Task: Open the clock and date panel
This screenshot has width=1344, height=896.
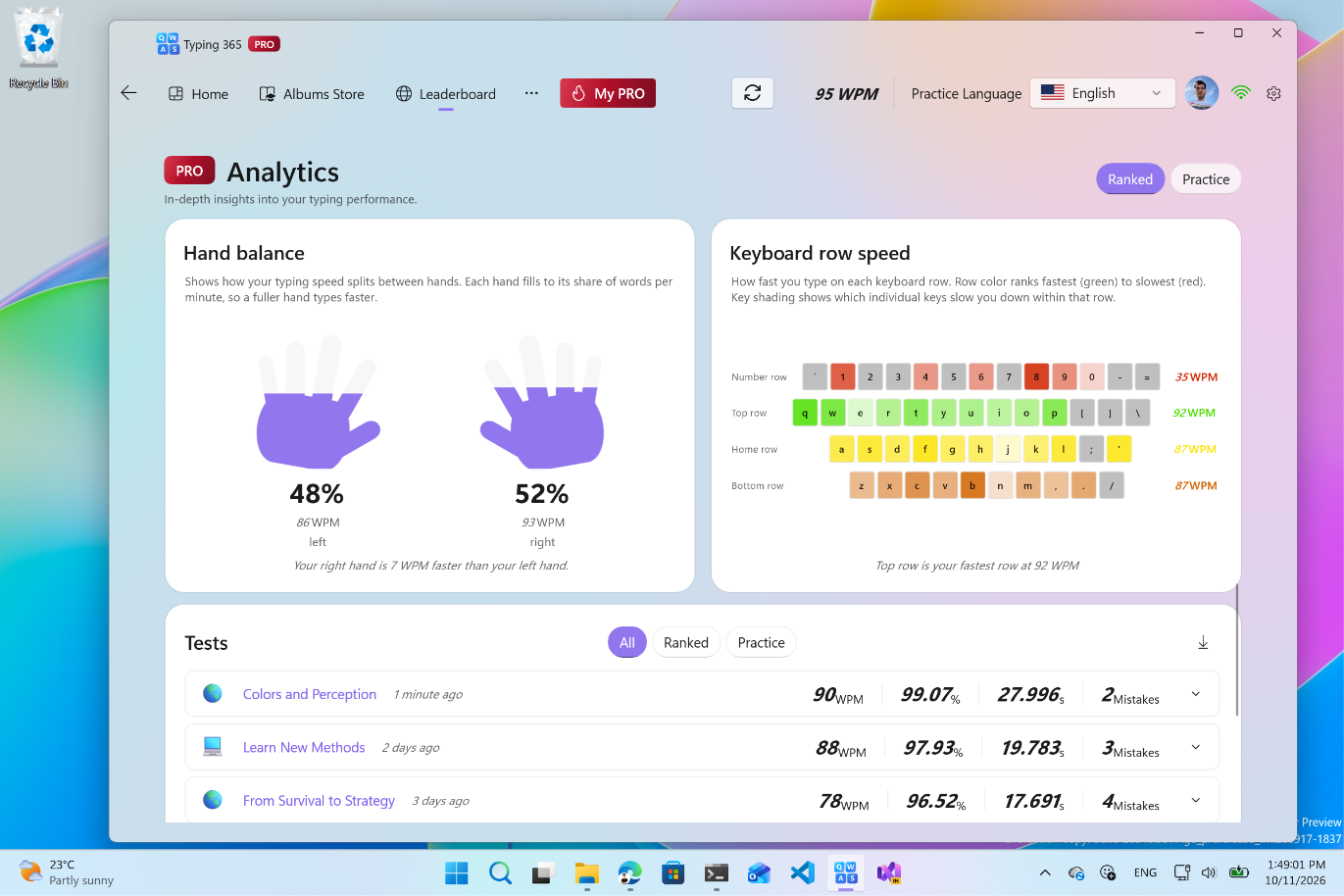Action: point(1295,872)
